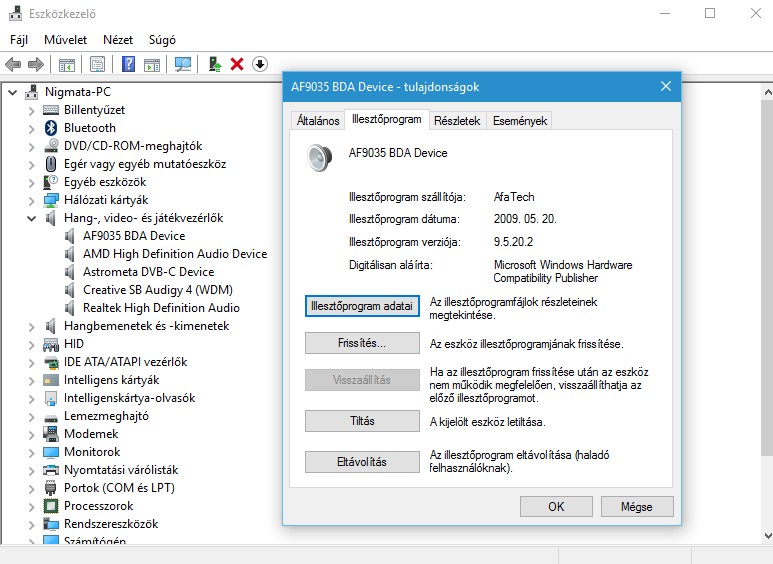Open the Fájl menu

[19, 40]
